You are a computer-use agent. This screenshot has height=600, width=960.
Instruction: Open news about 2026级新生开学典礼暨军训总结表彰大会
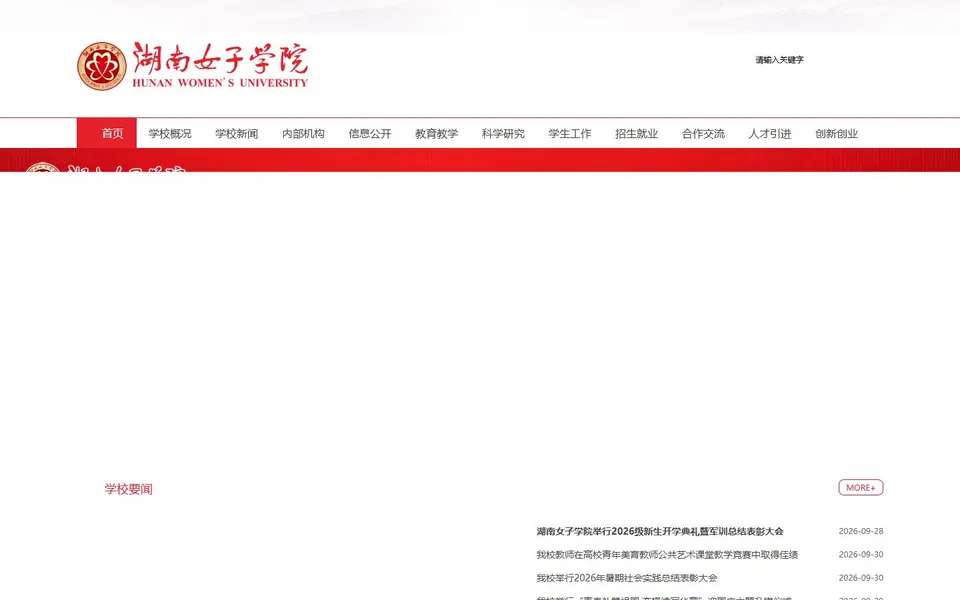pyautogui.click(x=660, y=531)
